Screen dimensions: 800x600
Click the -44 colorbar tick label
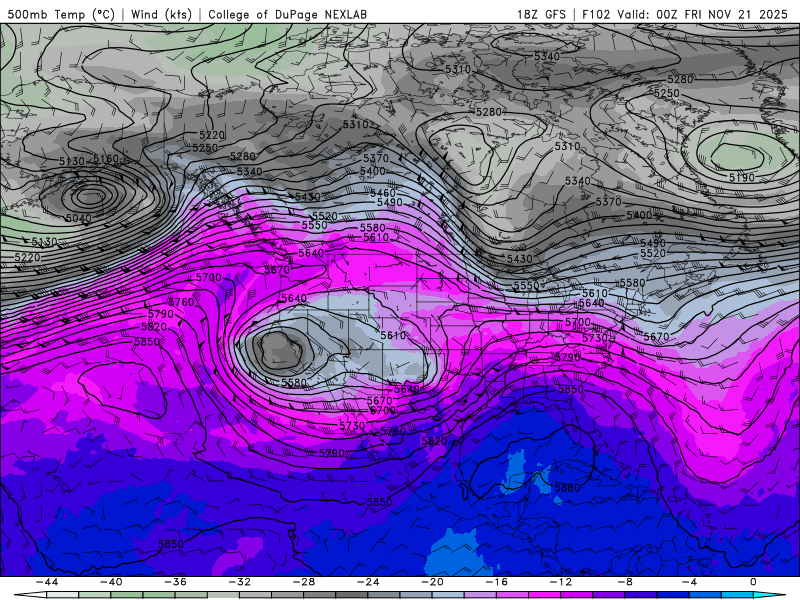click(47, 582)
